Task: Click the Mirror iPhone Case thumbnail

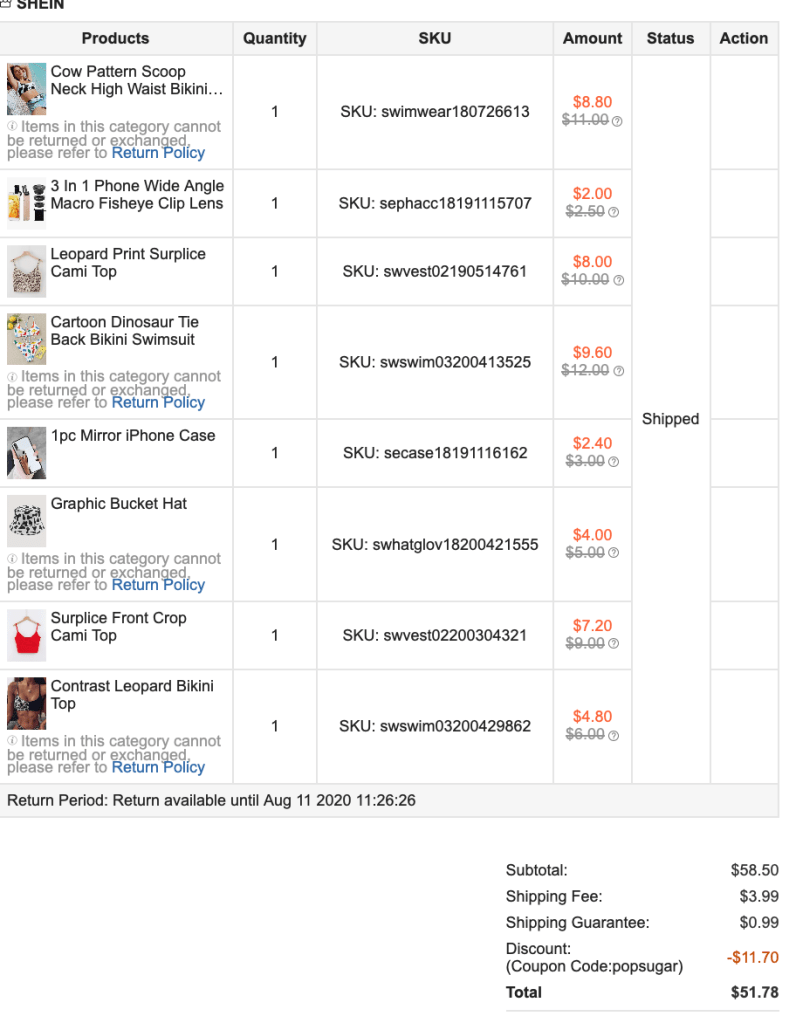Action: click(x=27, y=453)
